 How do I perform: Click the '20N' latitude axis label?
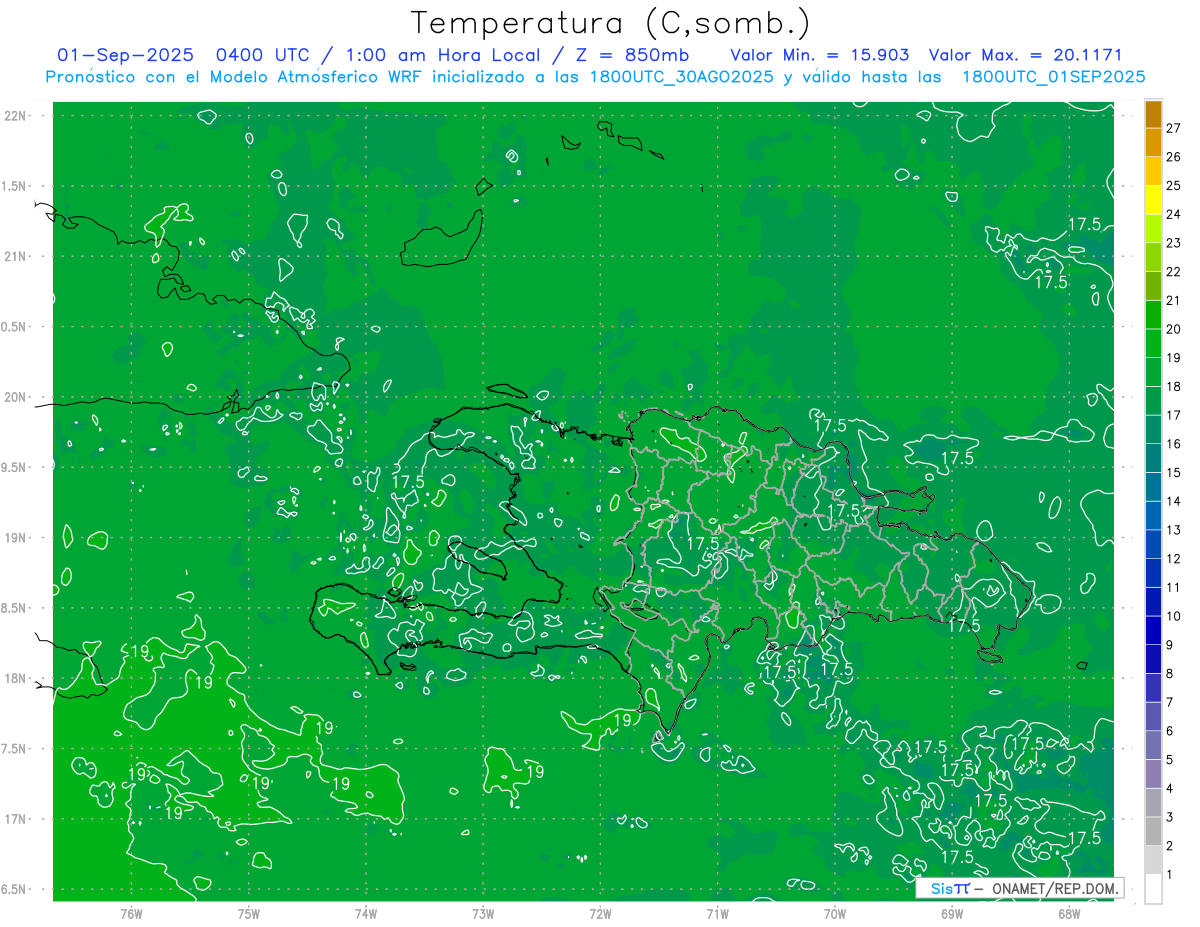pos(16,398)
